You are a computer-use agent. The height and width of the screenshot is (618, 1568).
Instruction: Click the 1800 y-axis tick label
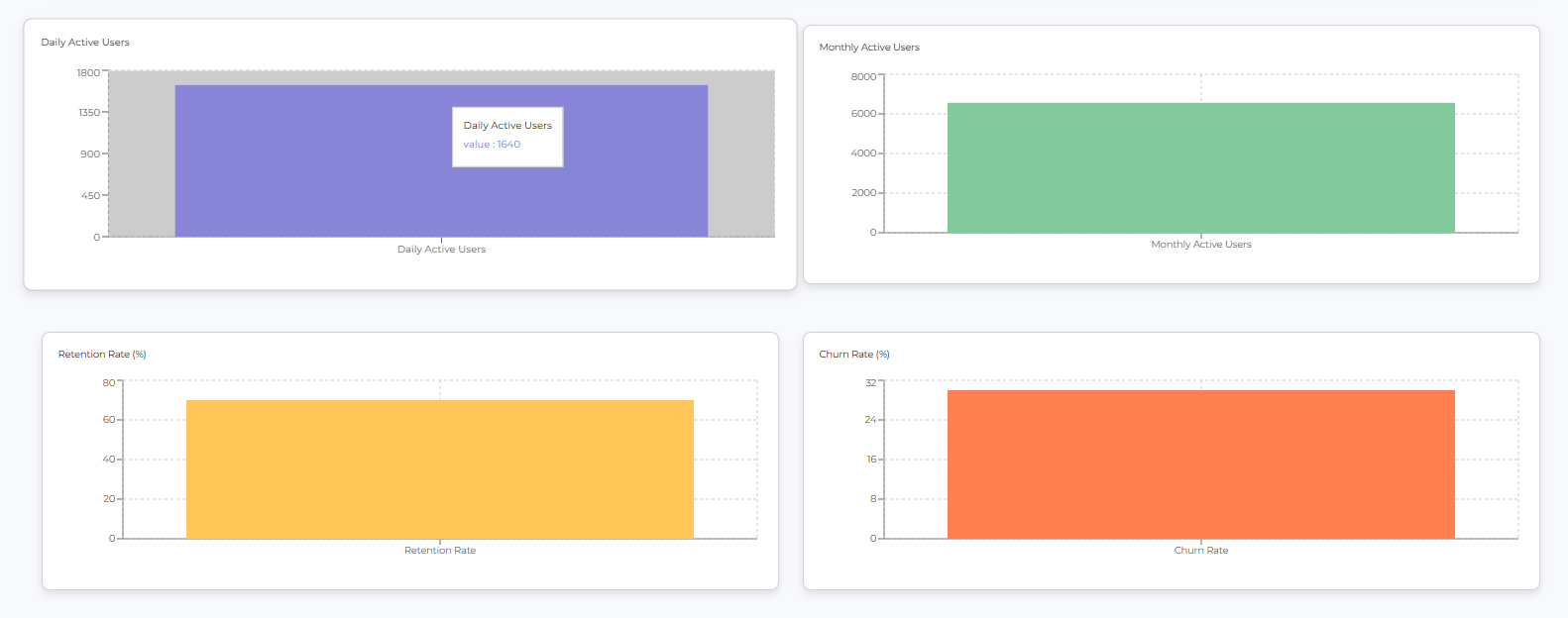88,73
